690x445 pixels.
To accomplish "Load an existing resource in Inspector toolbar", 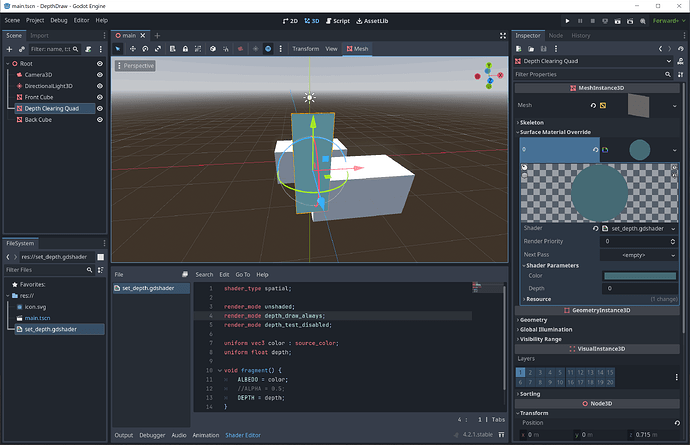I will 531,49.
